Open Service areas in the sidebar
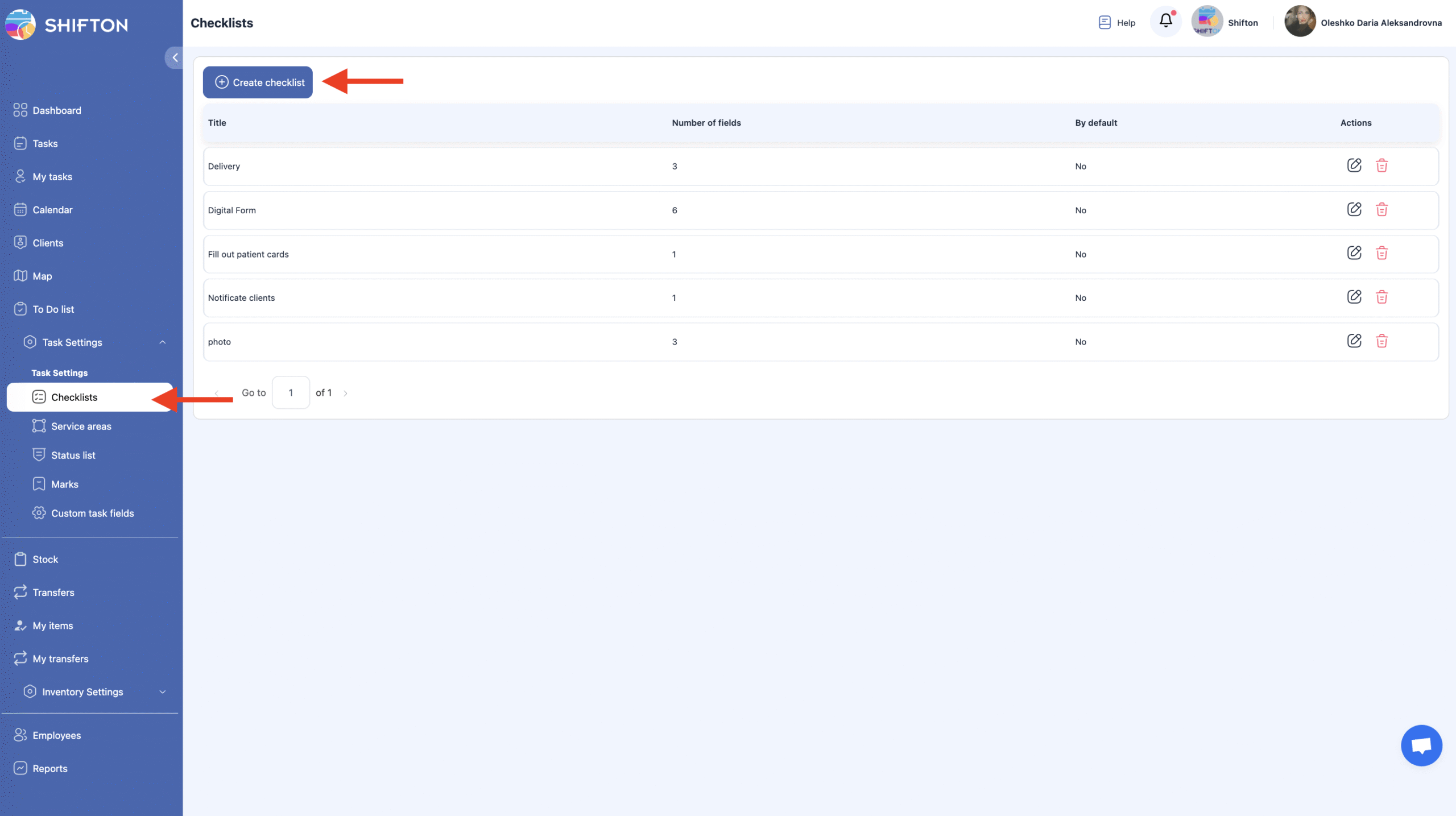This screenshot has width=1456, height=816. (81, 426)
